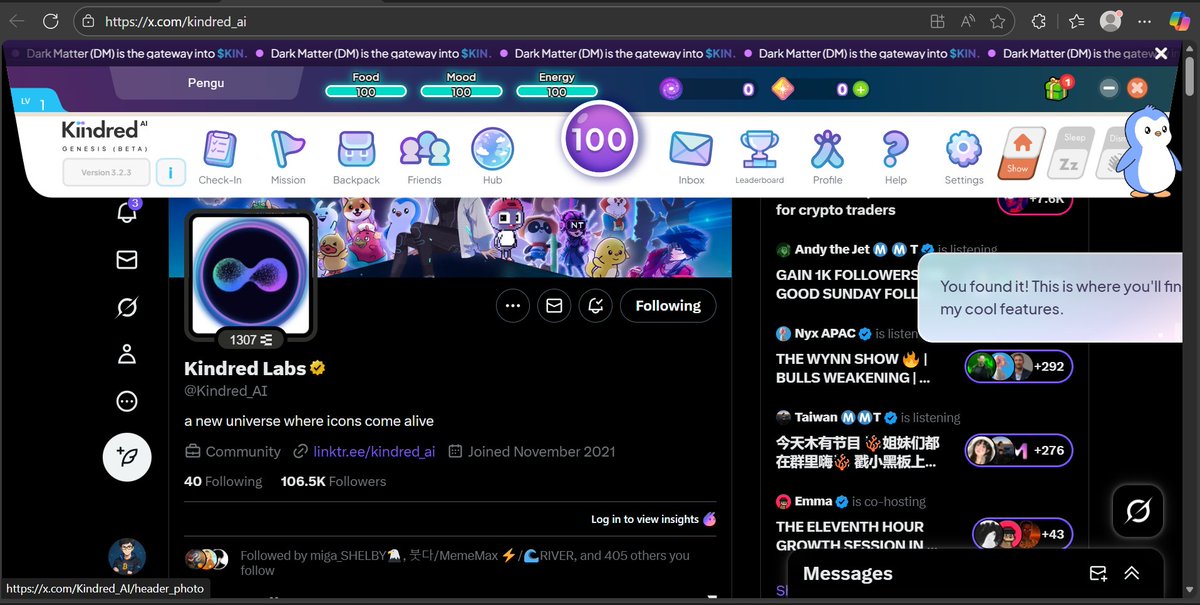The image size is (1200, 605).
Task: Open the 40 Following list
Action: tap(223, 481)
